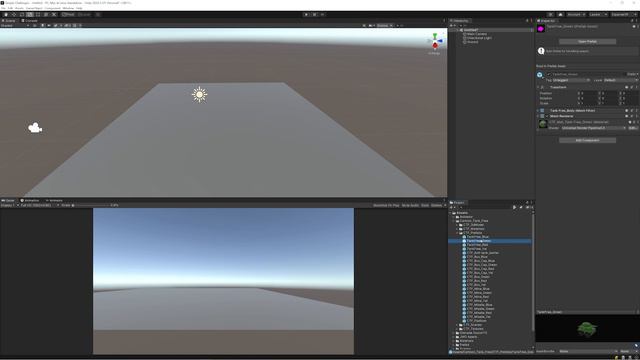Select the Directional Light sun gizmo in scene

tap(200, 95)
